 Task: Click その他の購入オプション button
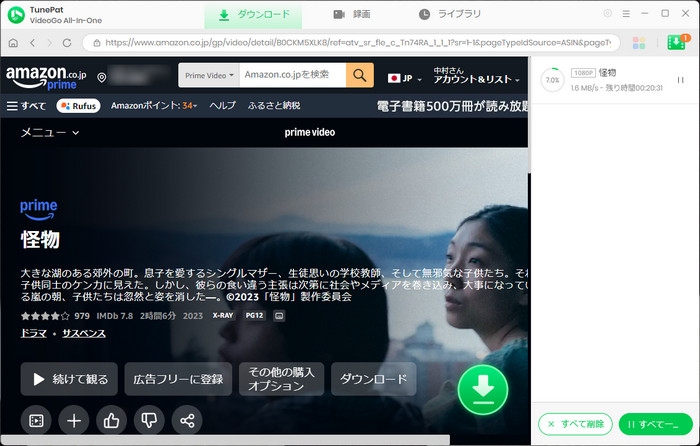281,379
